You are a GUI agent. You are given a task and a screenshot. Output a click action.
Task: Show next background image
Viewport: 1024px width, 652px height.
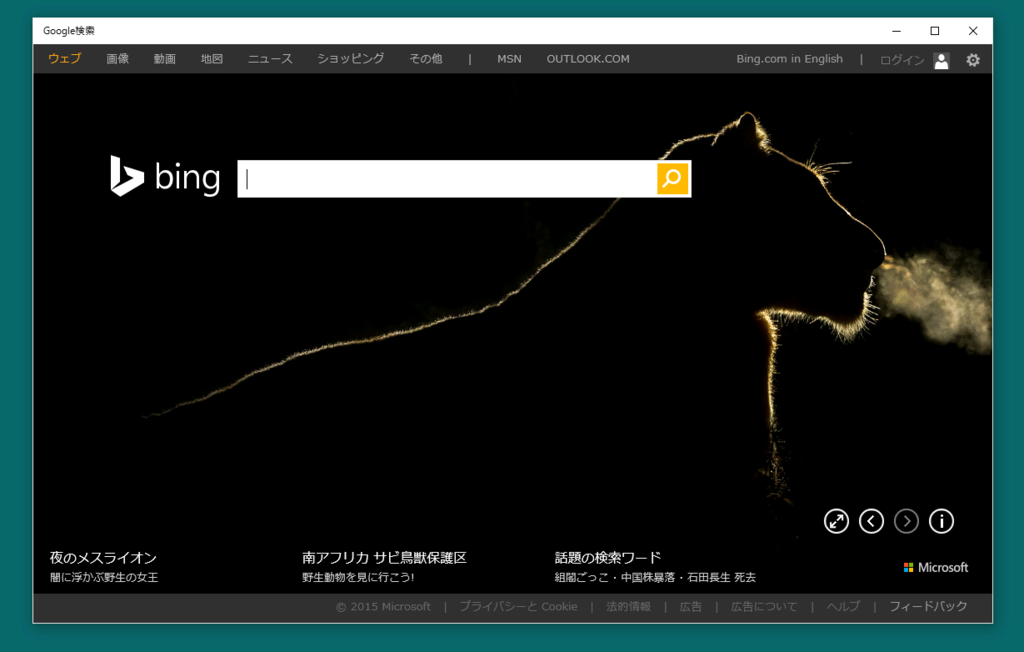pyautogui.click(x=906, y=521)
